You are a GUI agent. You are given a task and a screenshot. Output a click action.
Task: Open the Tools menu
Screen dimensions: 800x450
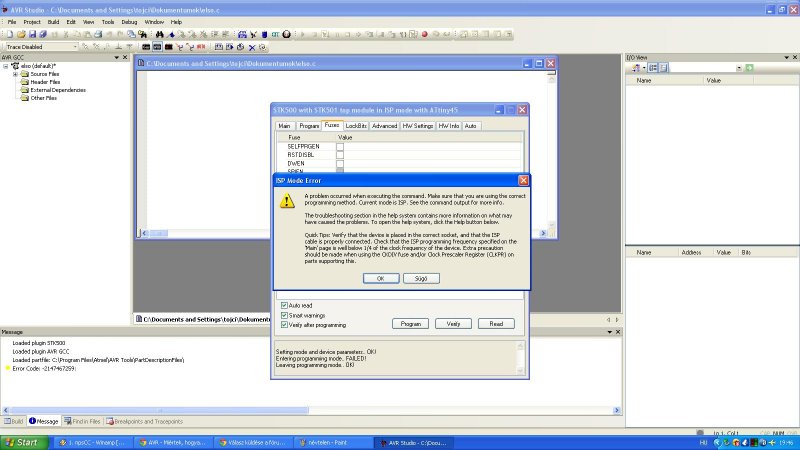(x=108, y=22)
